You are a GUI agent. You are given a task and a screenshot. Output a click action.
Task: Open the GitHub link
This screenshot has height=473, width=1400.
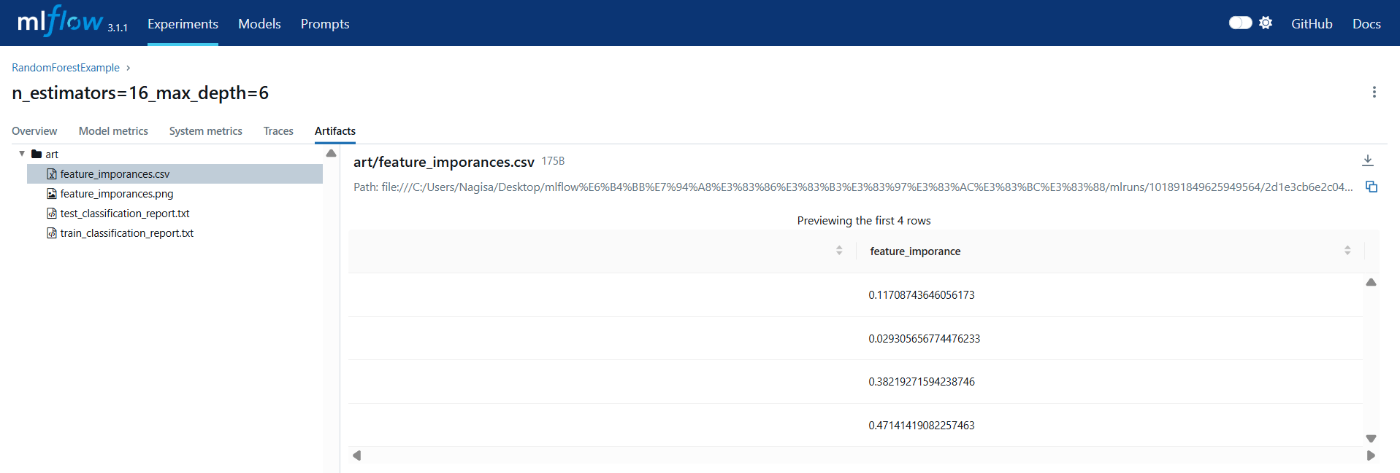tap(1312, 24)
